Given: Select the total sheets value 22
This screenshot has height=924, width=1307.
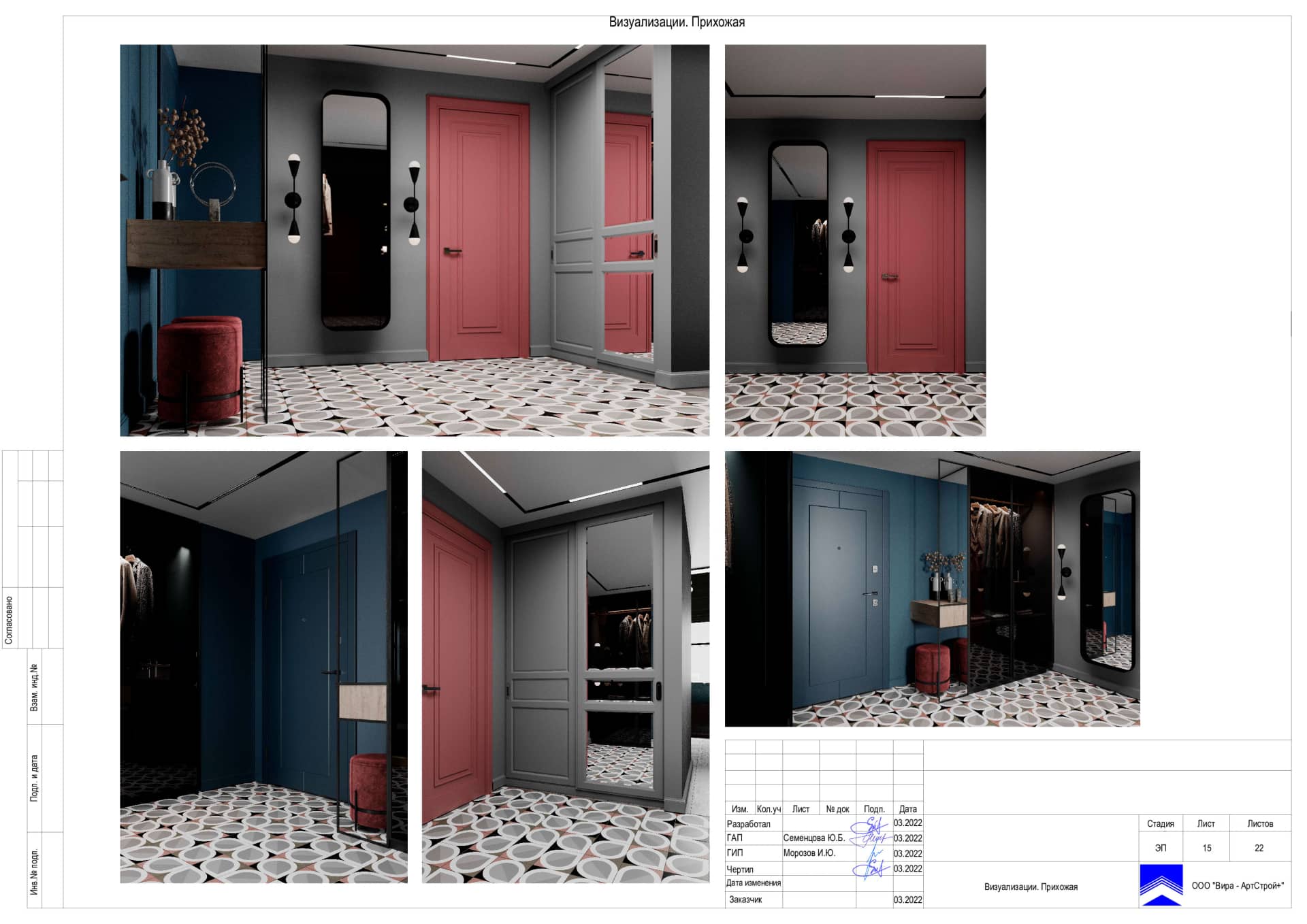Looking at the screenshot, I should pyautogui.click(x=1259, y=848).
